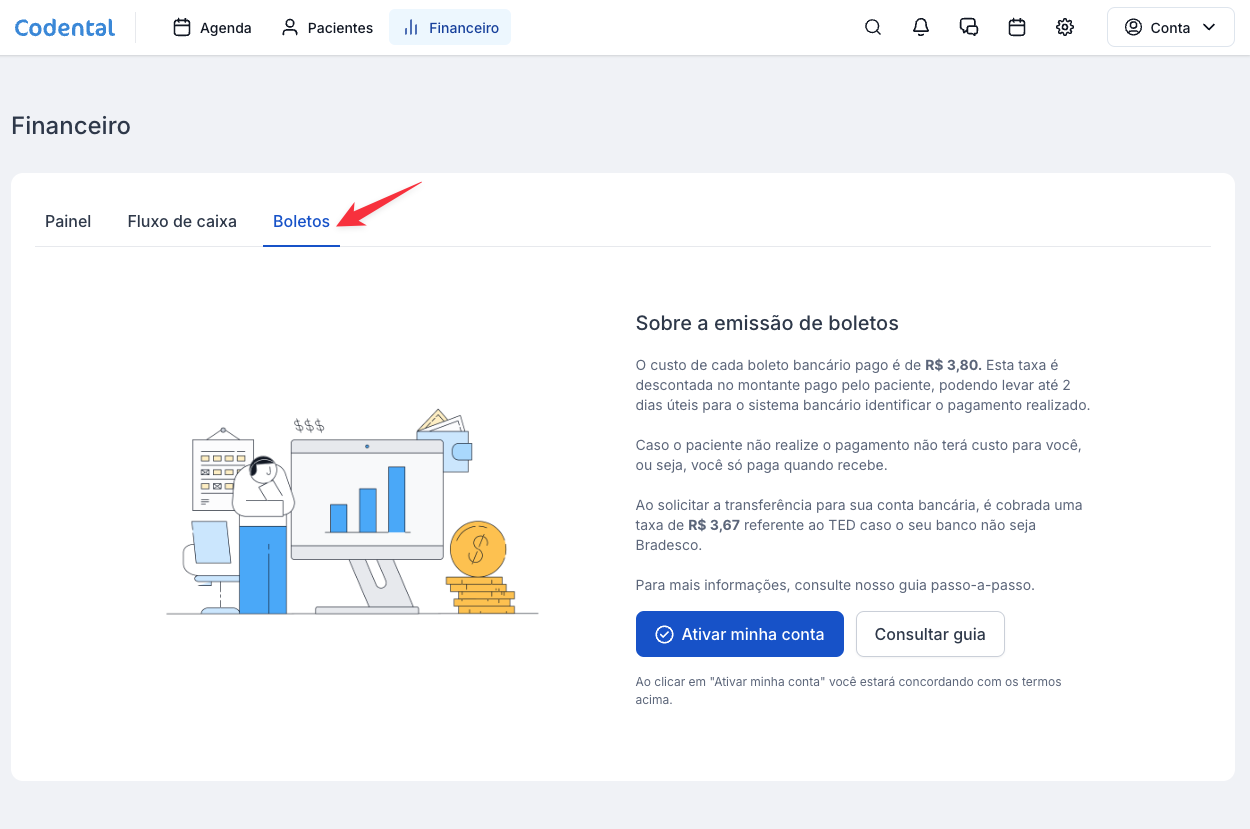Select the Boletos tab

pos(301,221)
